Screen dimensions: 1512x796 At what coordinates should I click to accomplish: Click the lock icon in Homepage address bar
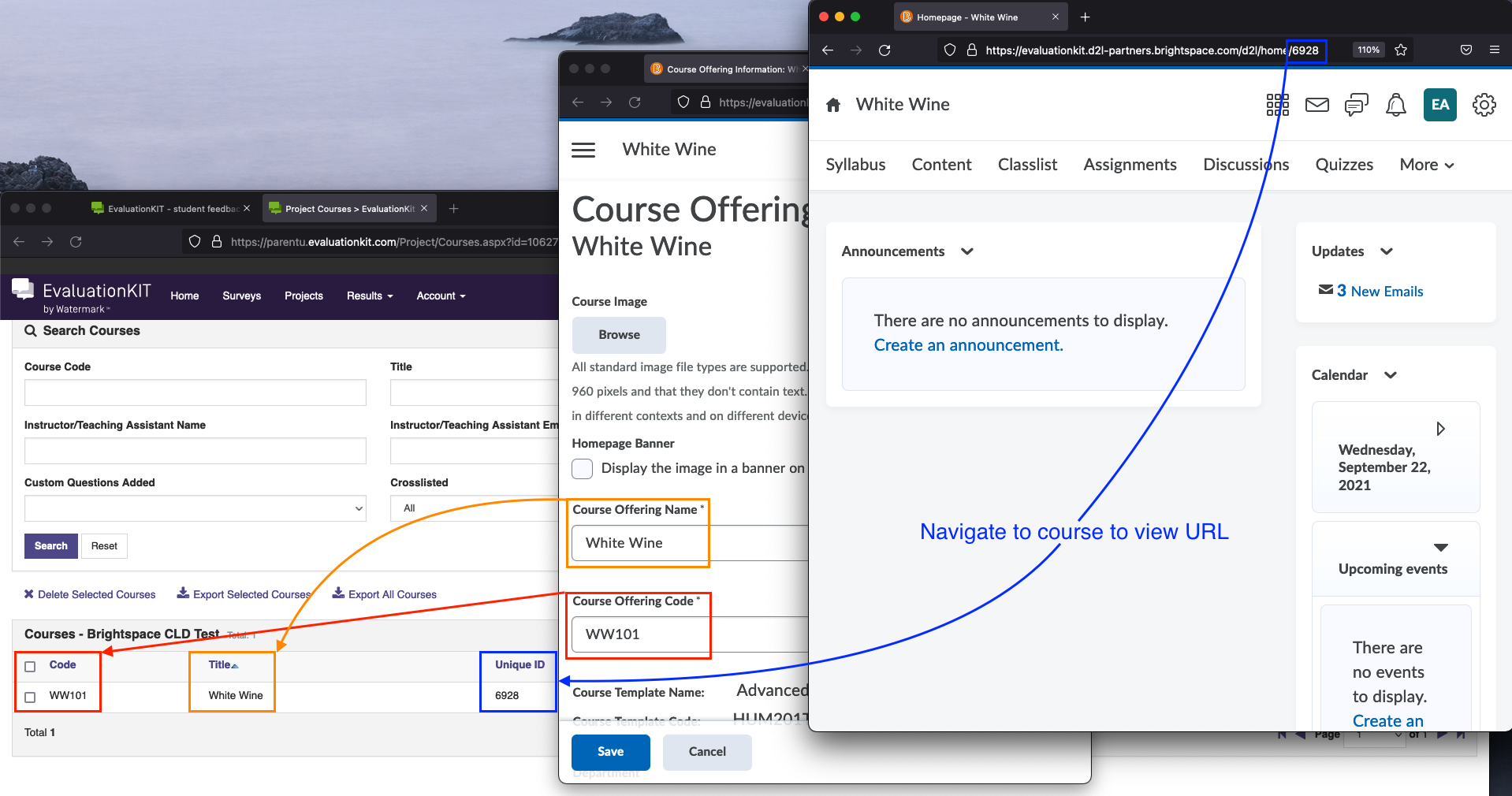[x=972, y=50]
